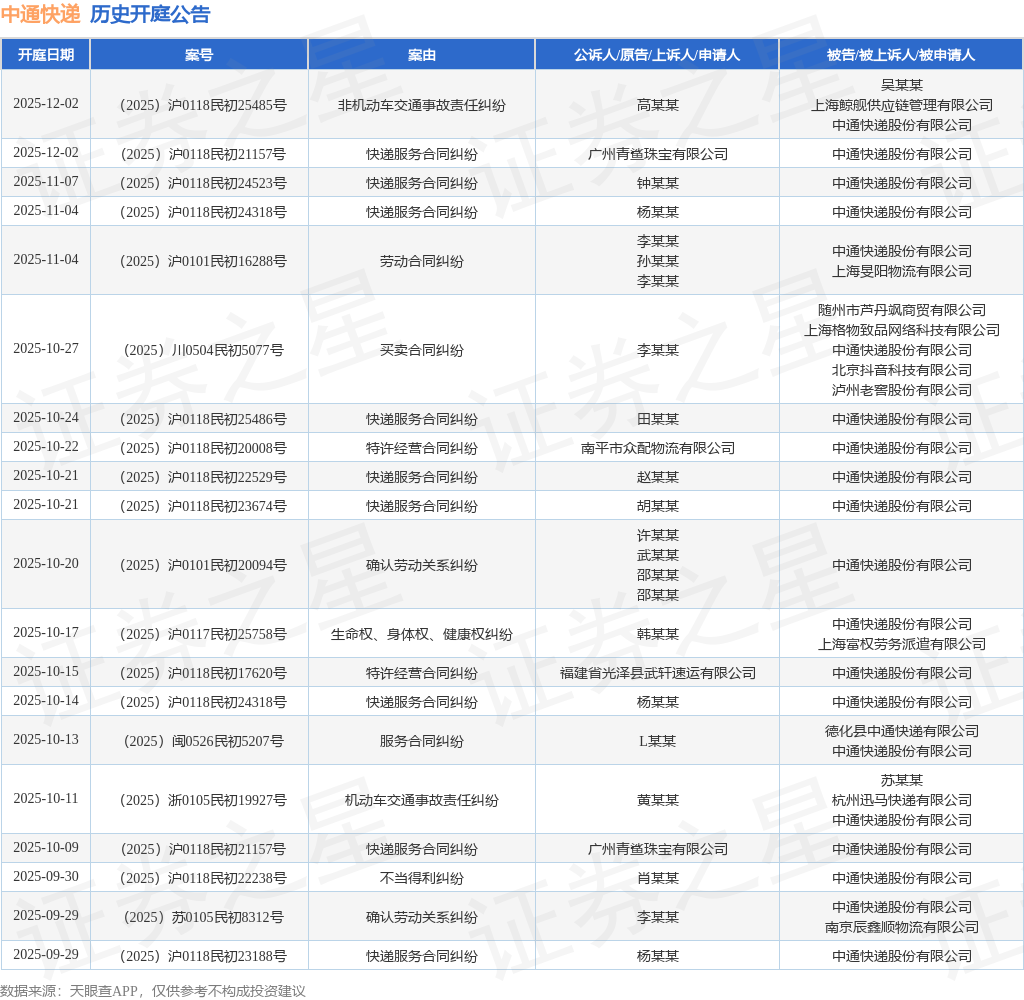
Task: Select the 被告/被上诉人/被申请人 column header
Action: [901, 55]
